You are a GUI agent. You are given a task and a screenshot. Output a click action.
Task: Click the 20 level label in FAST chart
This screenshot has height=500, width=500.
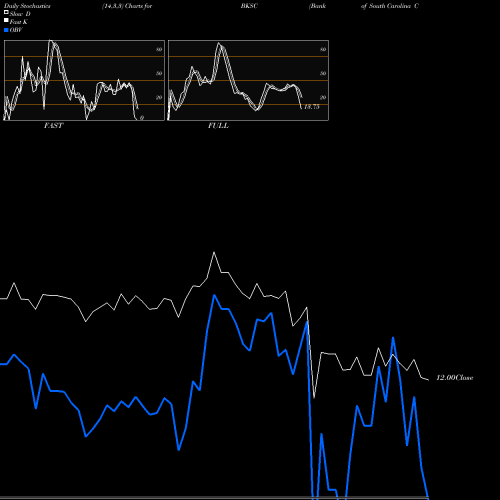159,97
